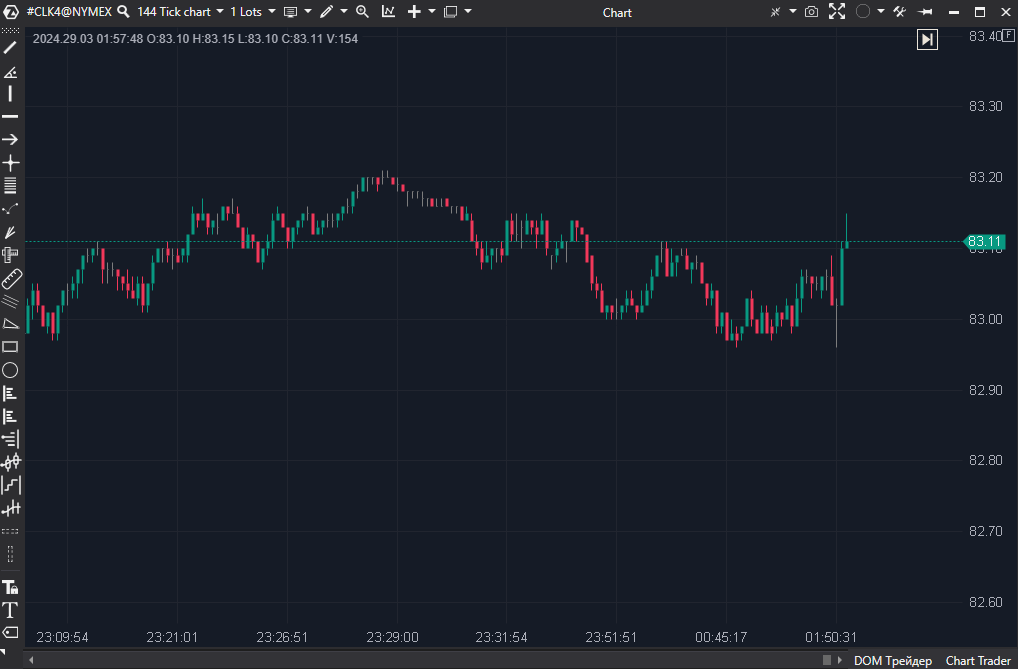The image size is (1018, 669).
Task: Select the Ellipse drawing tool
Action: [11, 369]
